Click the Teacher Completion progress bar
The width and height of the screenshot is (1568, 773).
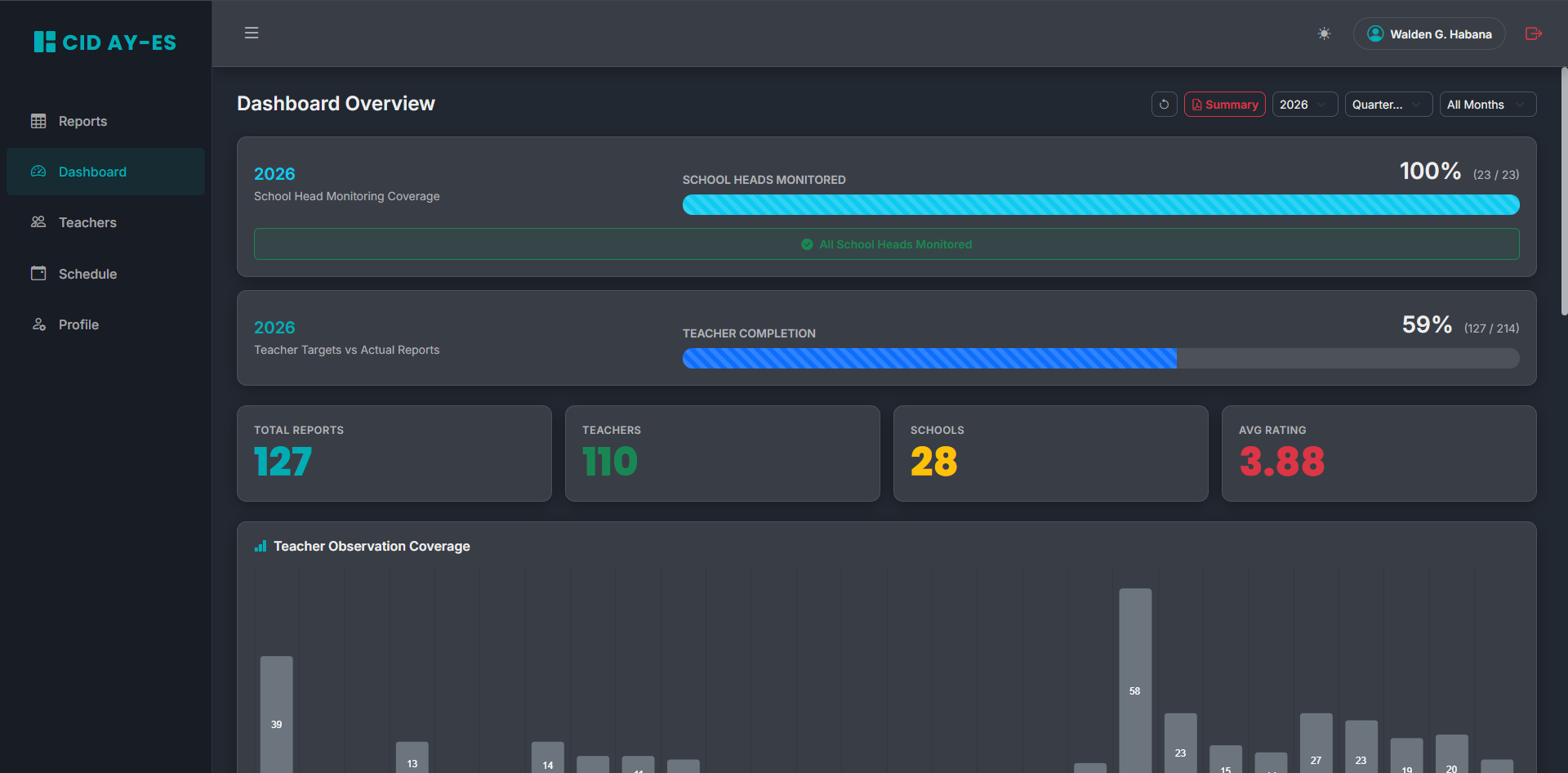pyautogui.click(x=1101, y=358)
